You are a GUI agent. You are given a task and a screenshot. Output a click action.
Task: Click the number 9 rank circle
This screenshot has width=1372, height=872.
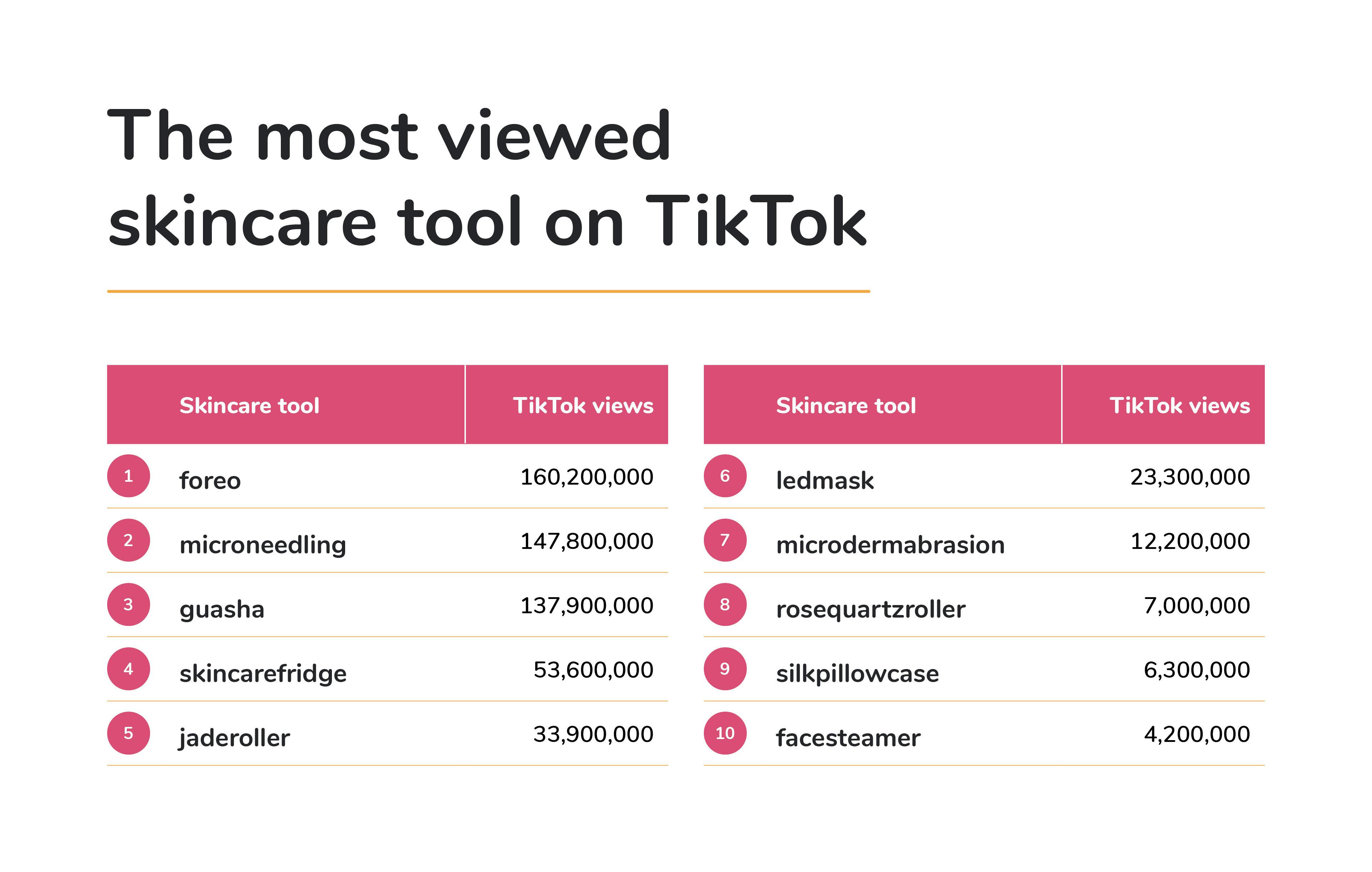(x=725, y=669)
